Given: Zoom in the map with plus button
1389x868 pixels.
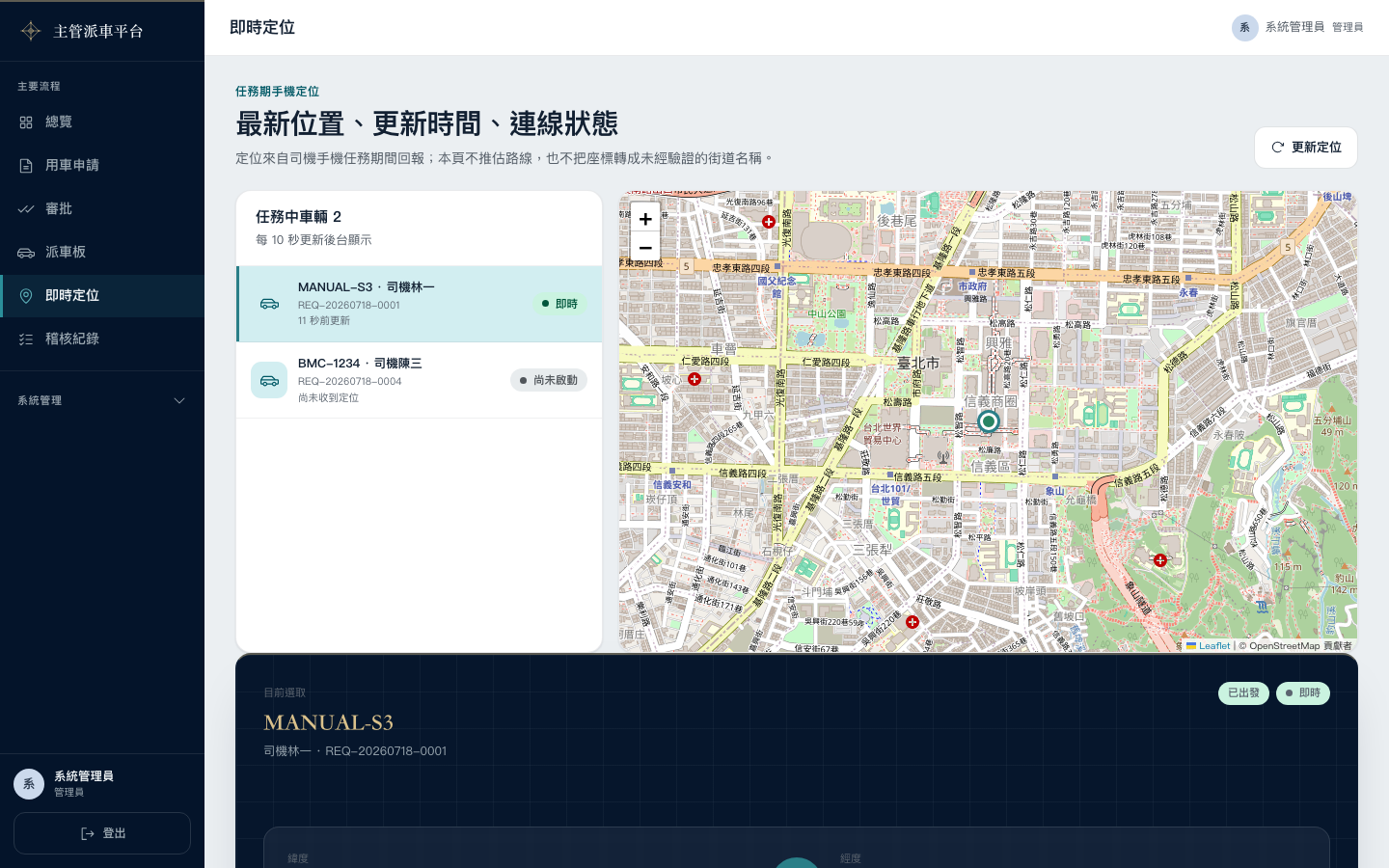Looking at the screenshot, I should 645,219.
